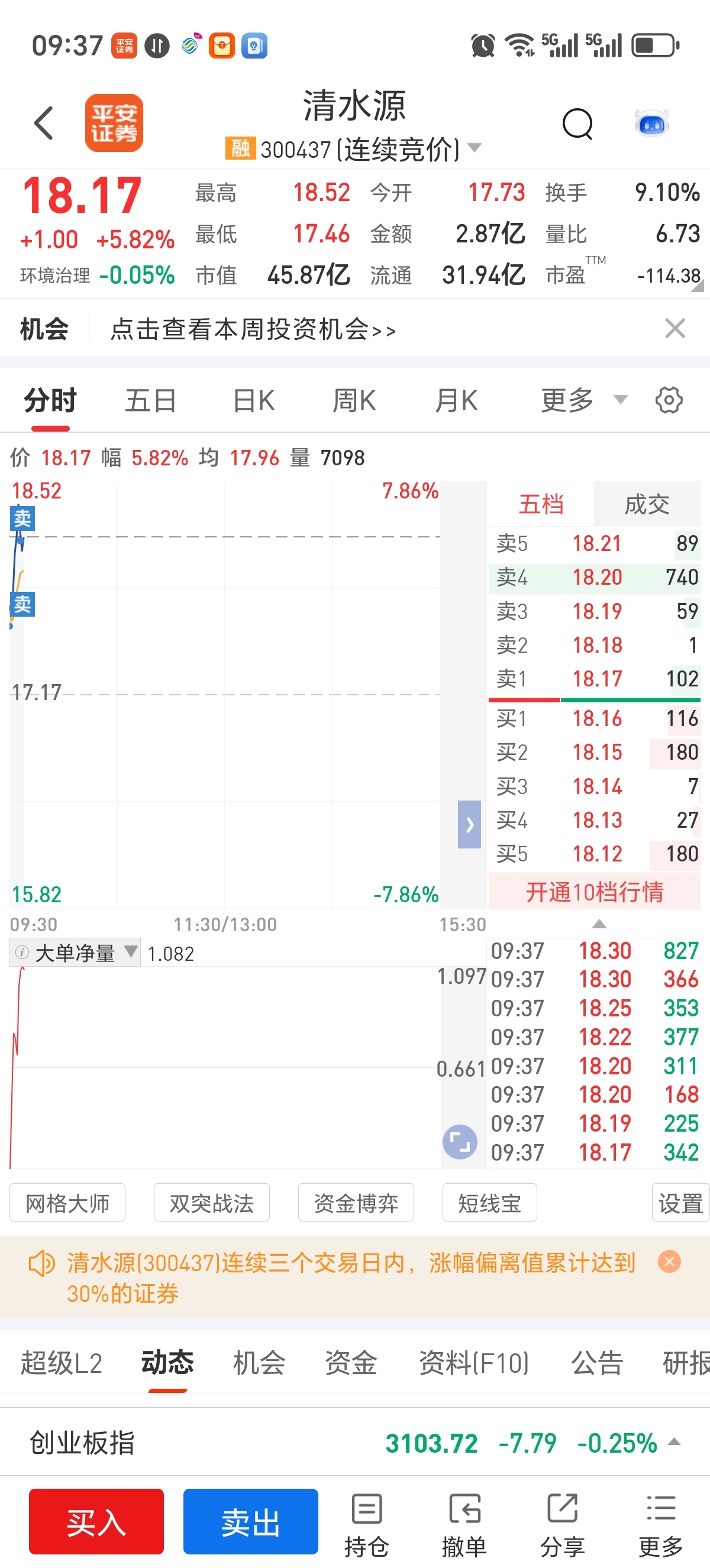
Task: Open the 资金 tab
Action: (x=351, y=1362)
